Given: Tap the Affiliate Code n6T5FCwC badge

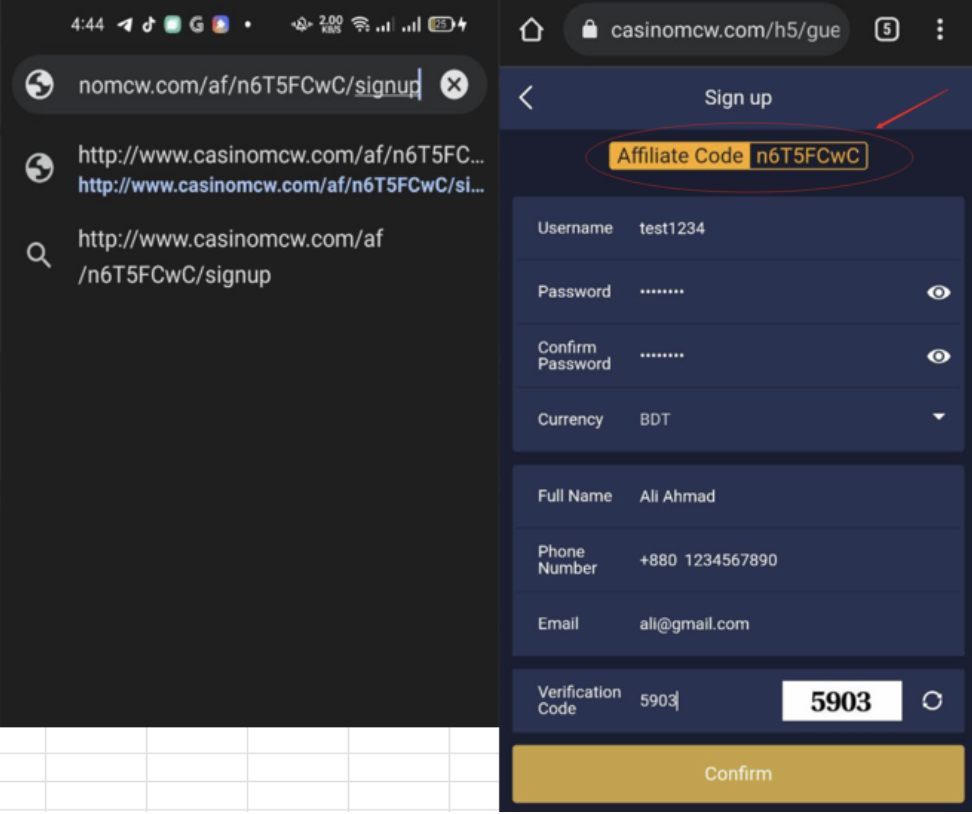Looking at the screenshot, I should pos(738,156).
